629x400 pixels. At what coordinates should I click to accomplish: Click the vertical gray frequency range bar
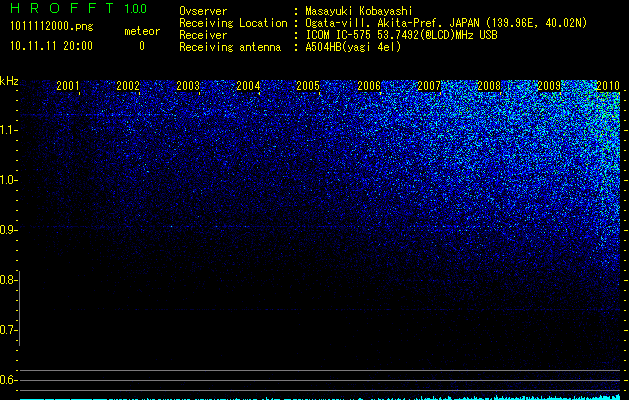(x=20, y=309)
